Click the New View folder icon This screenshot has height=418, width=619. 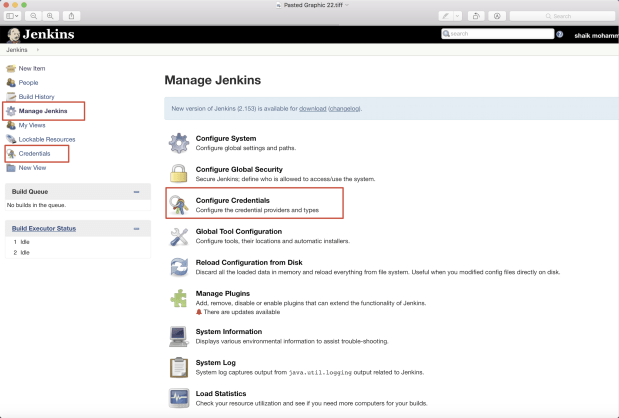pos(11,168)
